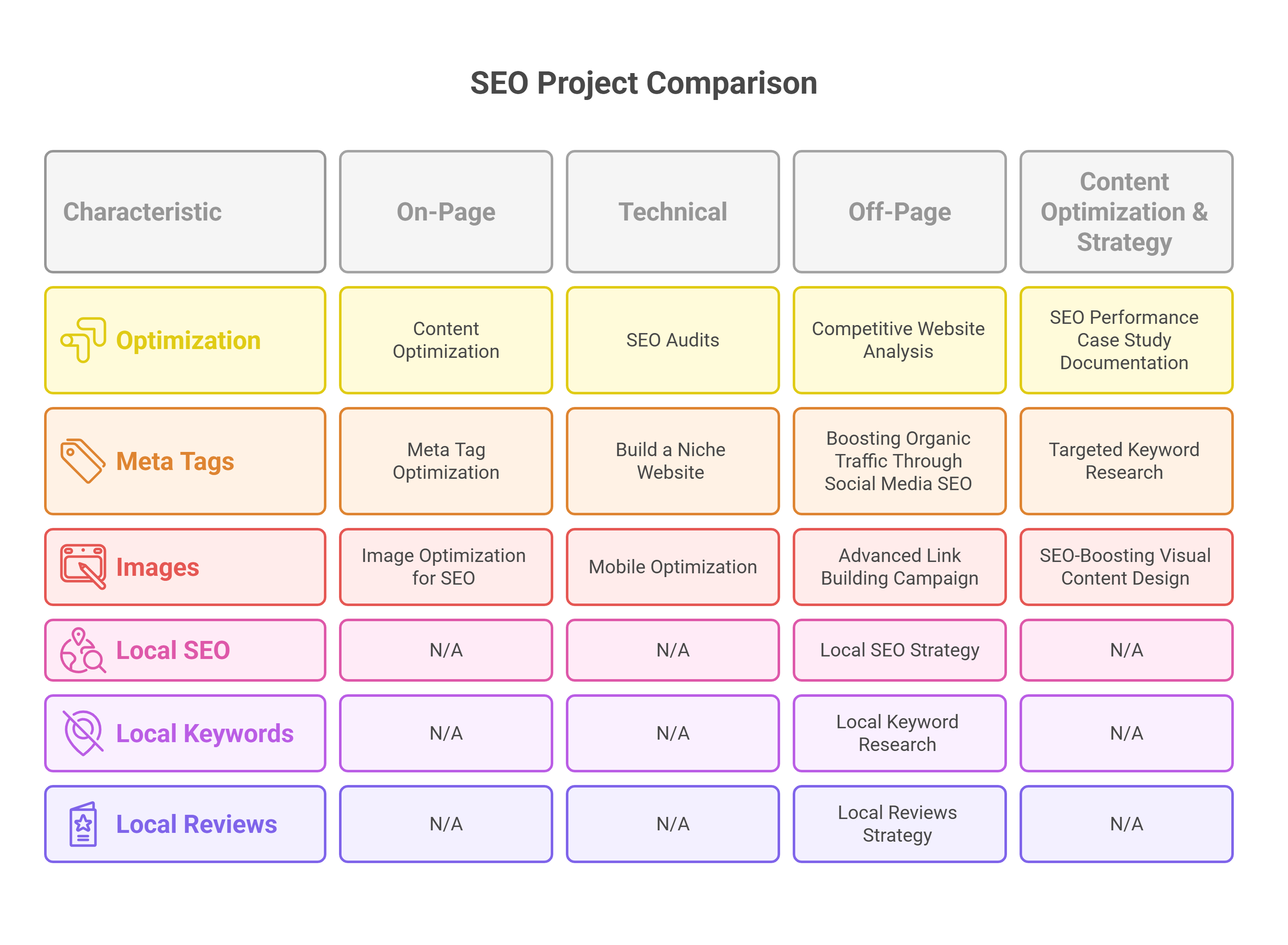Select the Technical column header
The image size is (1288, 945).
pyautogui.click(x=672, y=212)
